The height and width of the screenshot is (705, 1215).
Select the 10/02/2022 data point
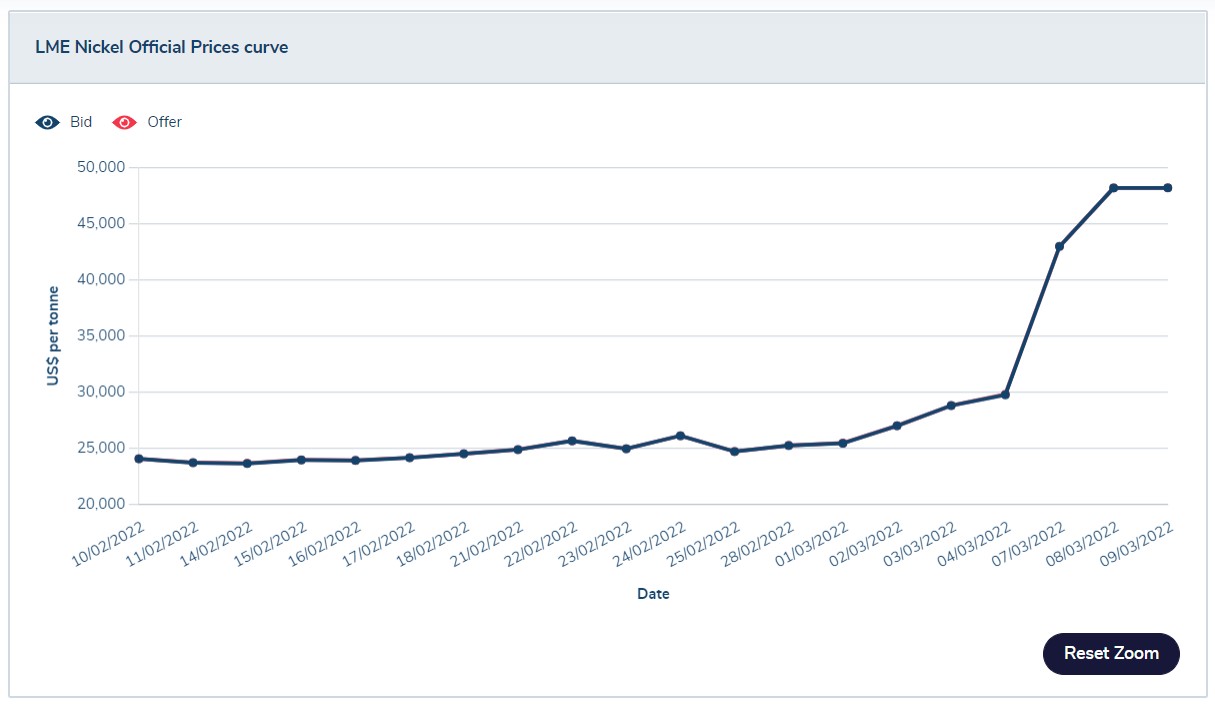coord(139,458)
